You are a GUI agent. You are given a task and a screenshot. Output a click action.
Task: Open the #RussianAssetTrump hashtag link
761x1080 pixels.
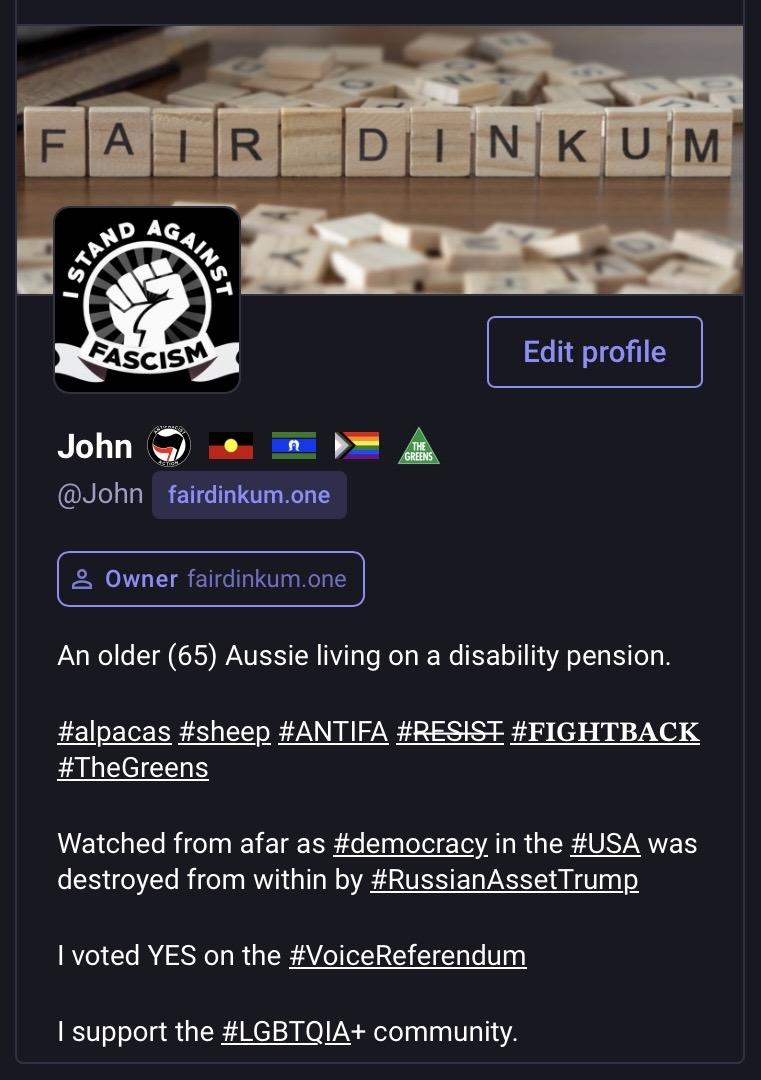[x=504, y=880]
